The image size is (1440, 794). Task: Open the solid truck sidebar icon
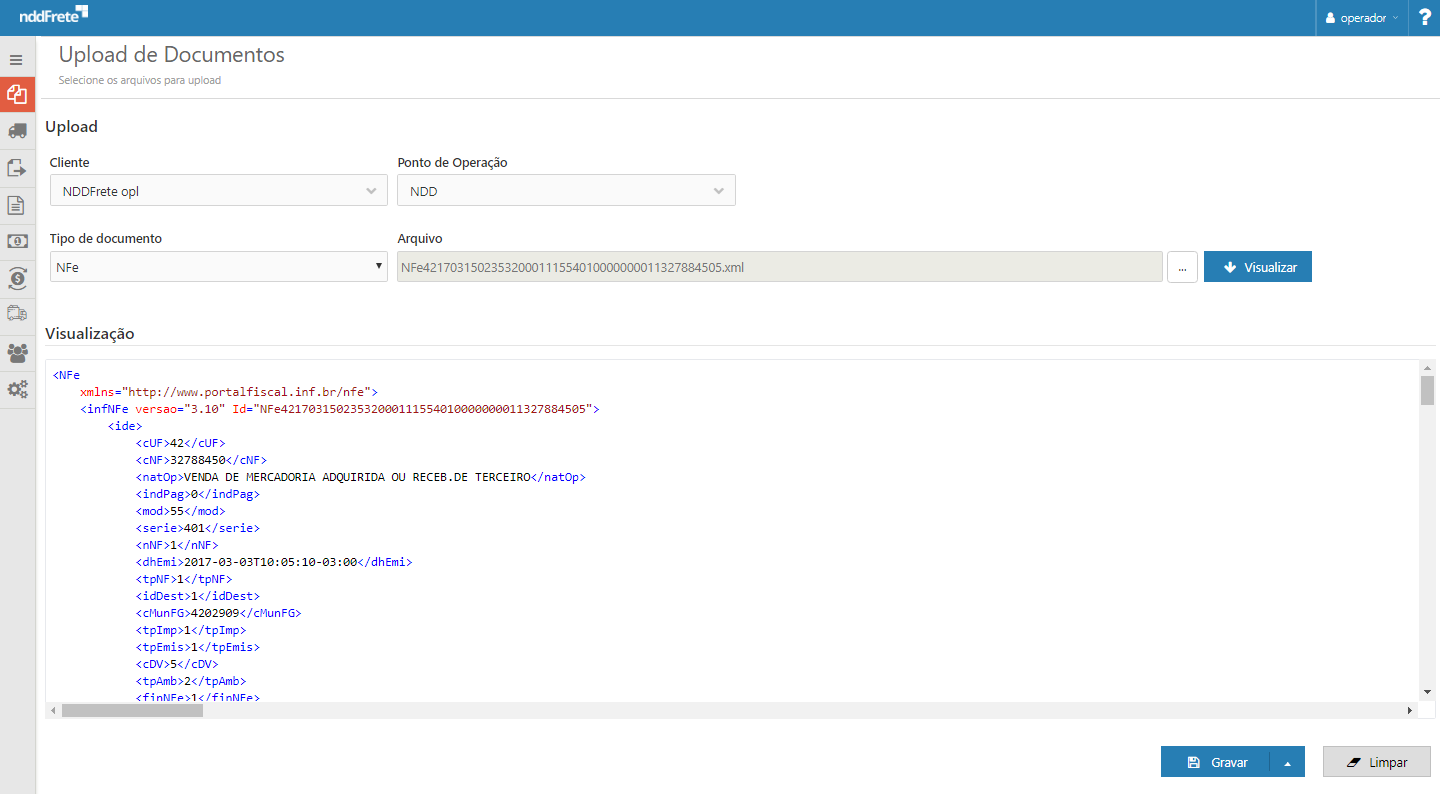click(16, 131)
